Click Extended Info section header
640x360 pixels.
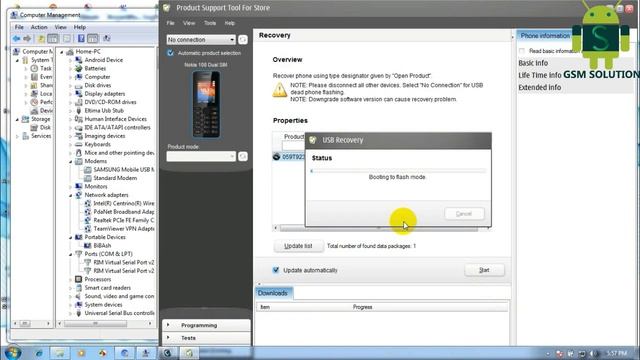point(540,87)
